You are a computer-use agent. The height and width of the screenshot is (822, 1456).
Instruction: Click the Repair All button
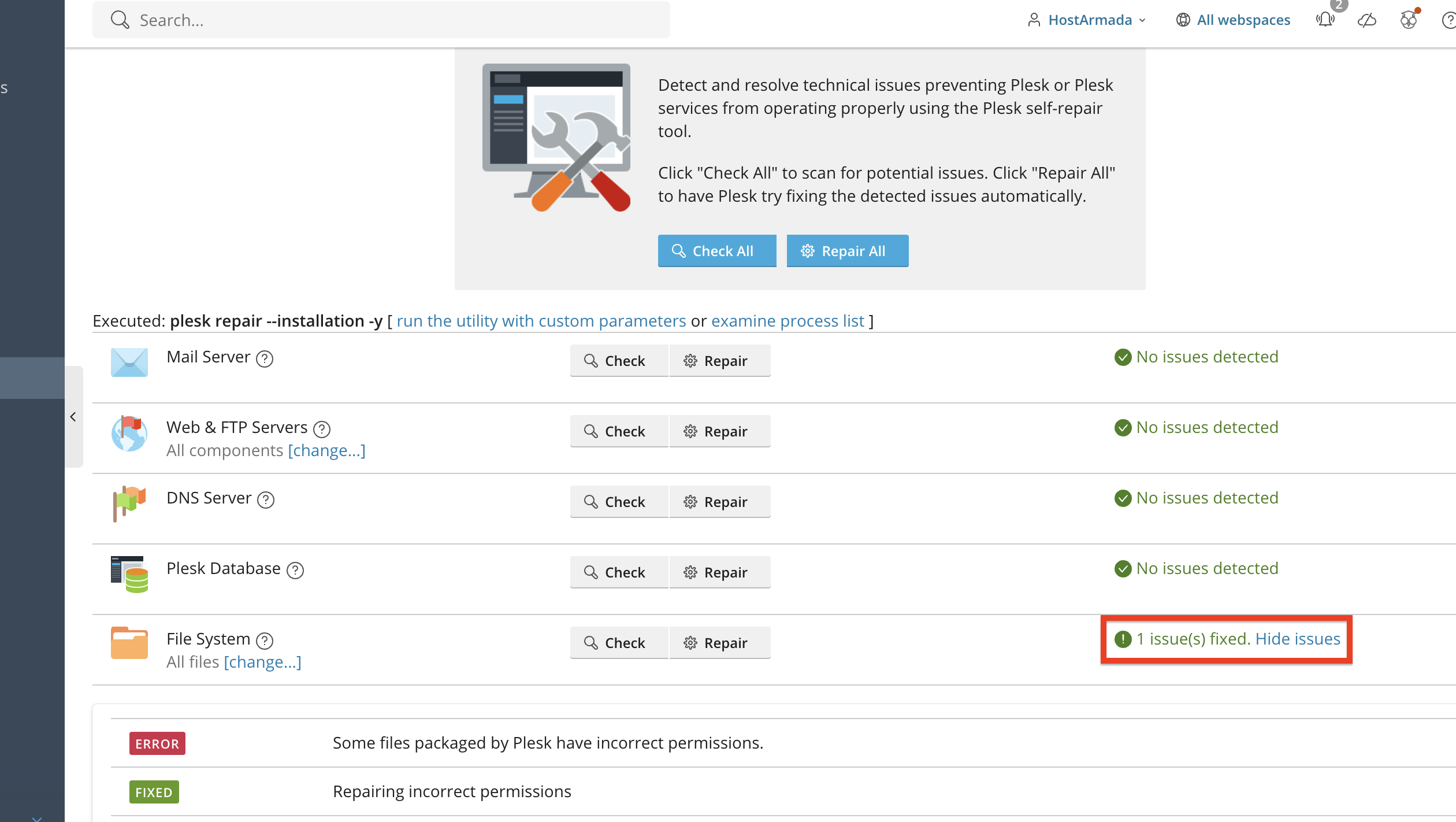(x=847, y=251)
